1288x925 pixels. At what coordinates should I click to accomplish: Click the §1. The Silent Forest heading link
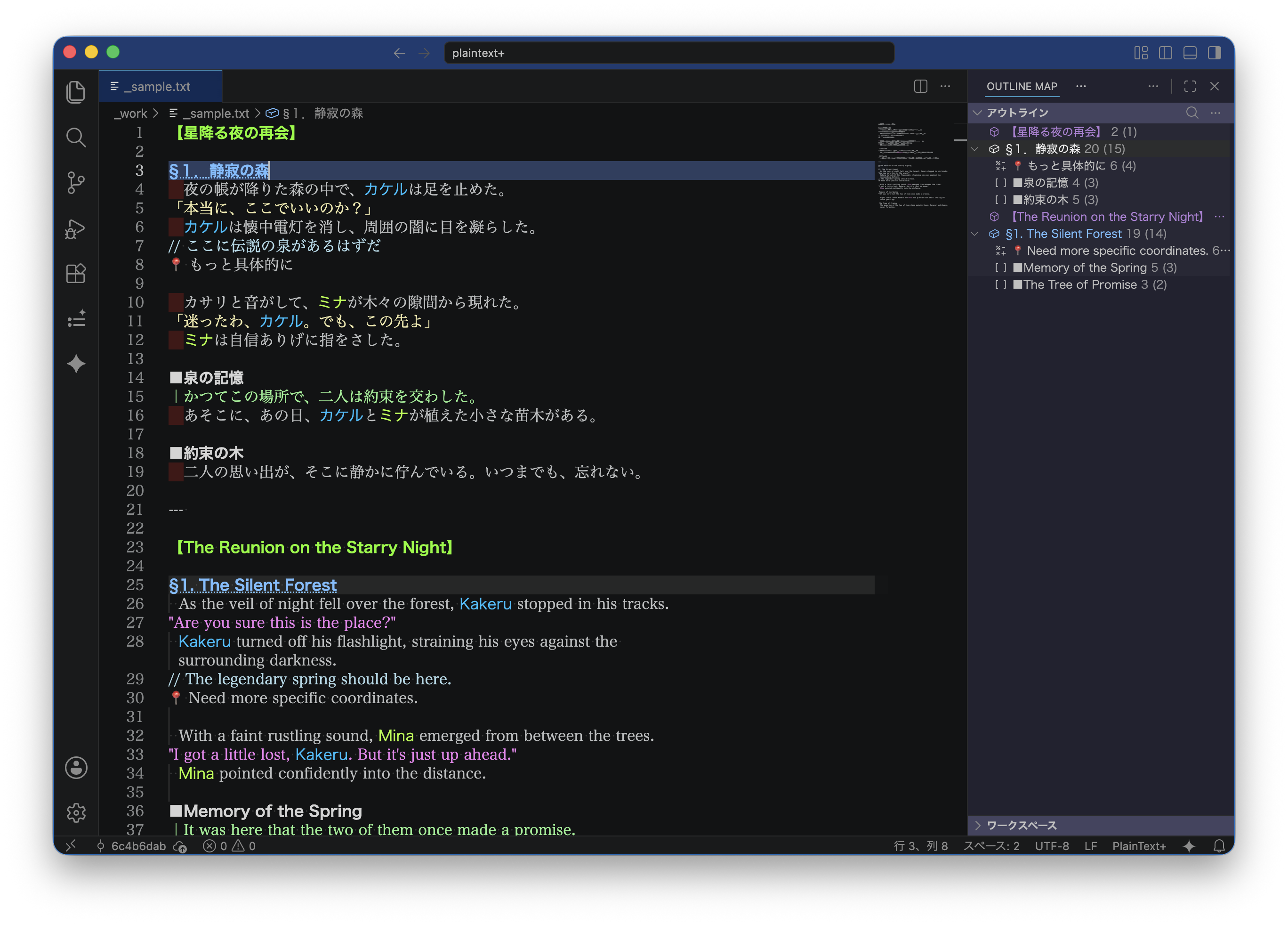click(252, 584)
